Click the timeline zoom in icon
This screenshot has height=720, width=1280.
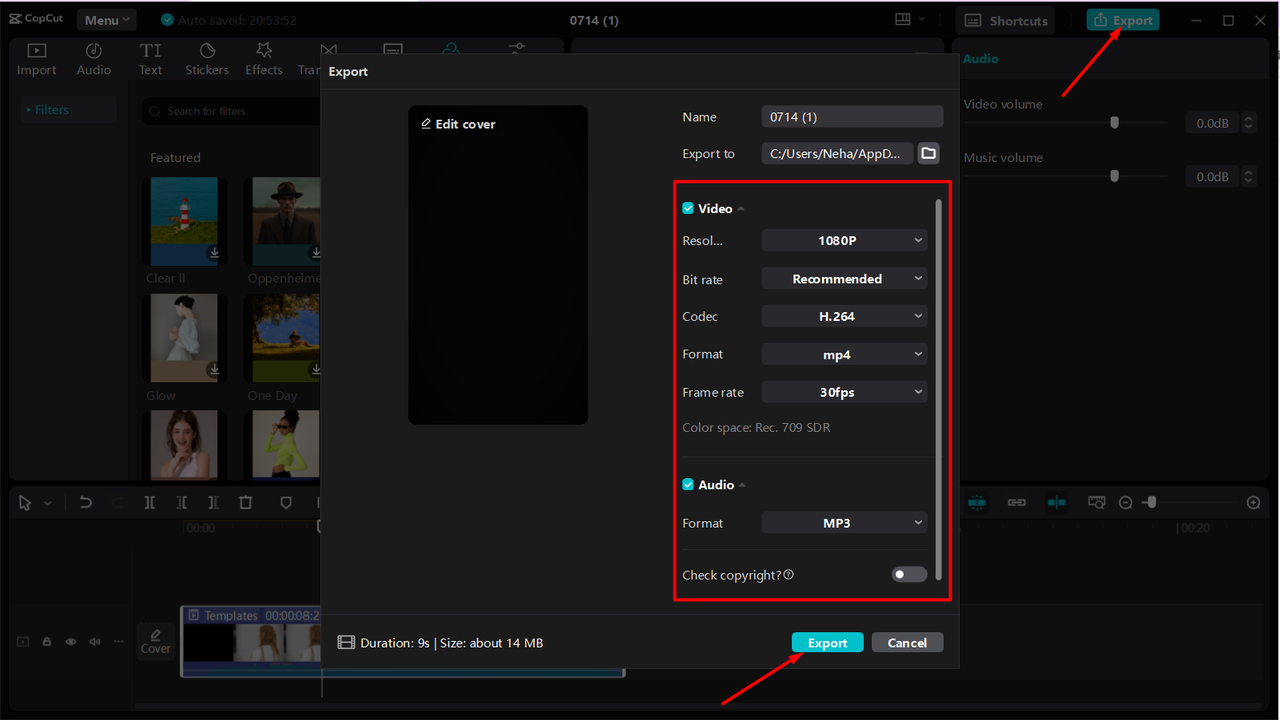click(1253, 503)
